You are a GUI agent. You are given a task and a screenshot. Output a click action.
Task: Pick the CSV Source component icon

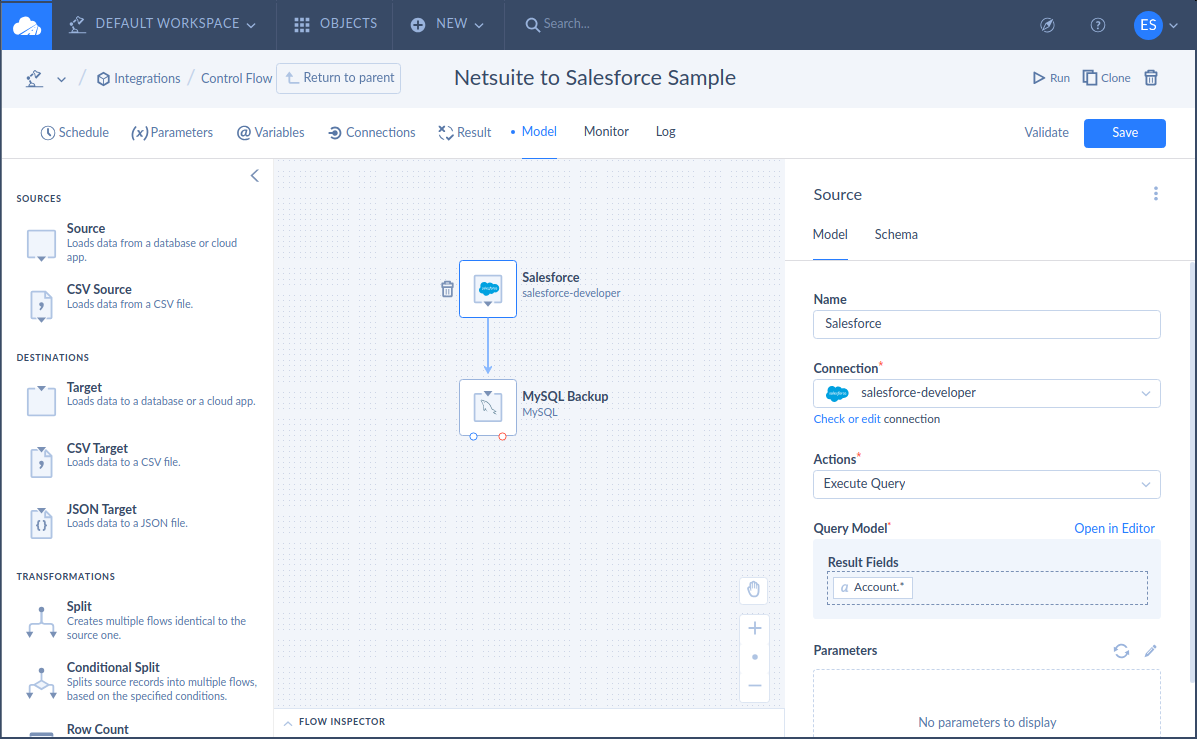click(41, 306)
